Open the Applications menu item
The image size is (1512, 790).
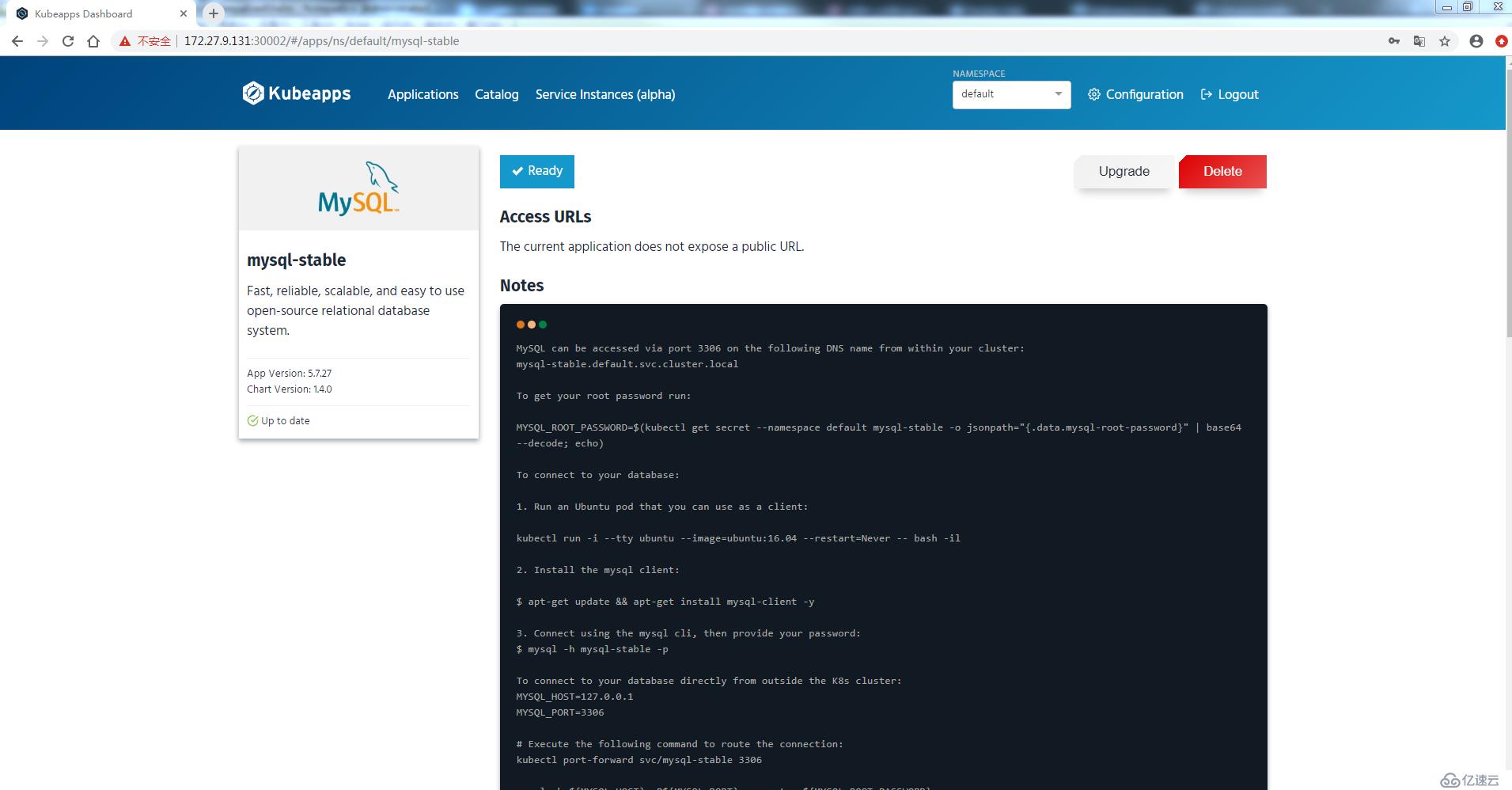tap(423, 94)
